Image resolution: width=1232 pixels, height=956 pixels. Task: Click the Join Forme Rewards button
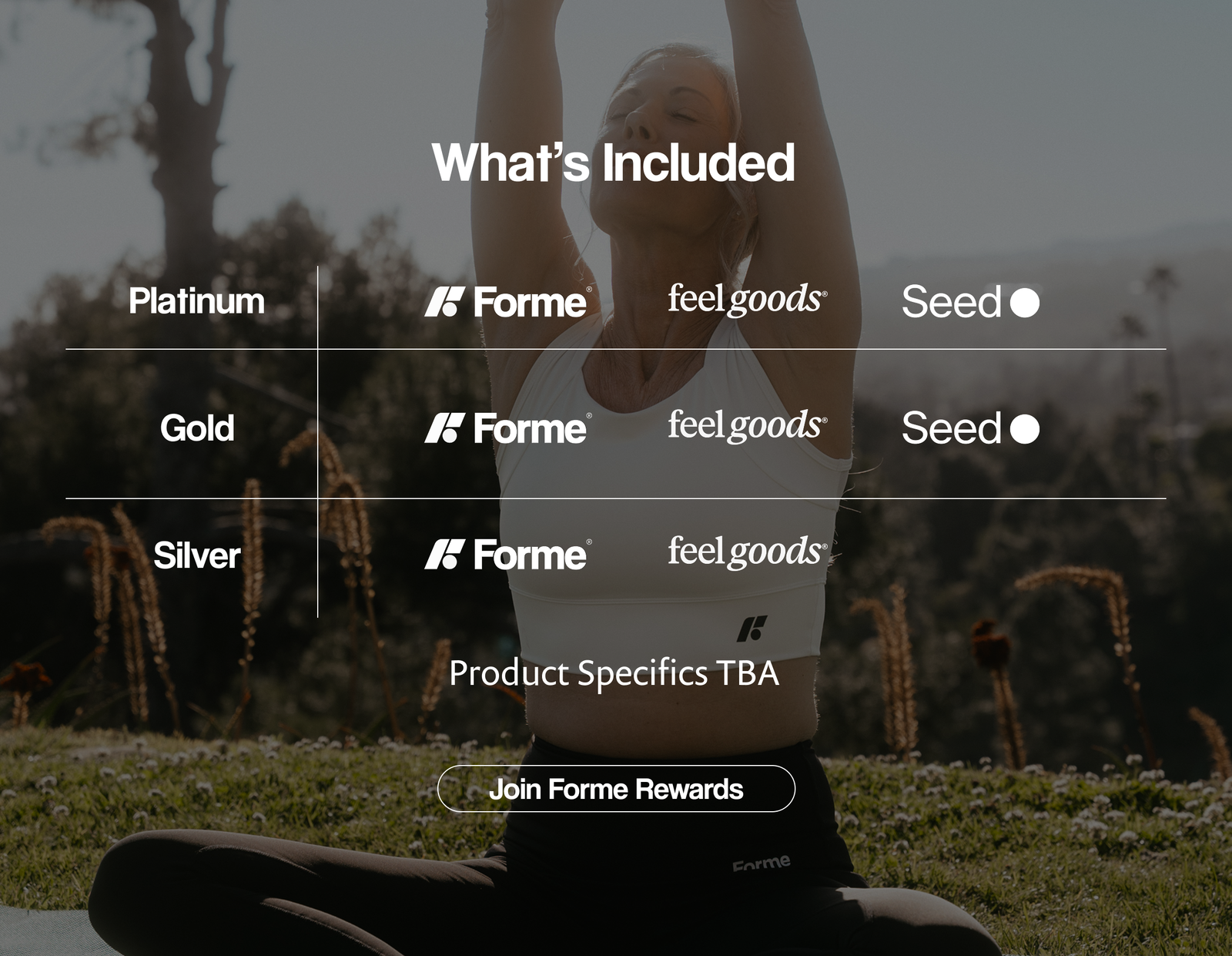616,788
